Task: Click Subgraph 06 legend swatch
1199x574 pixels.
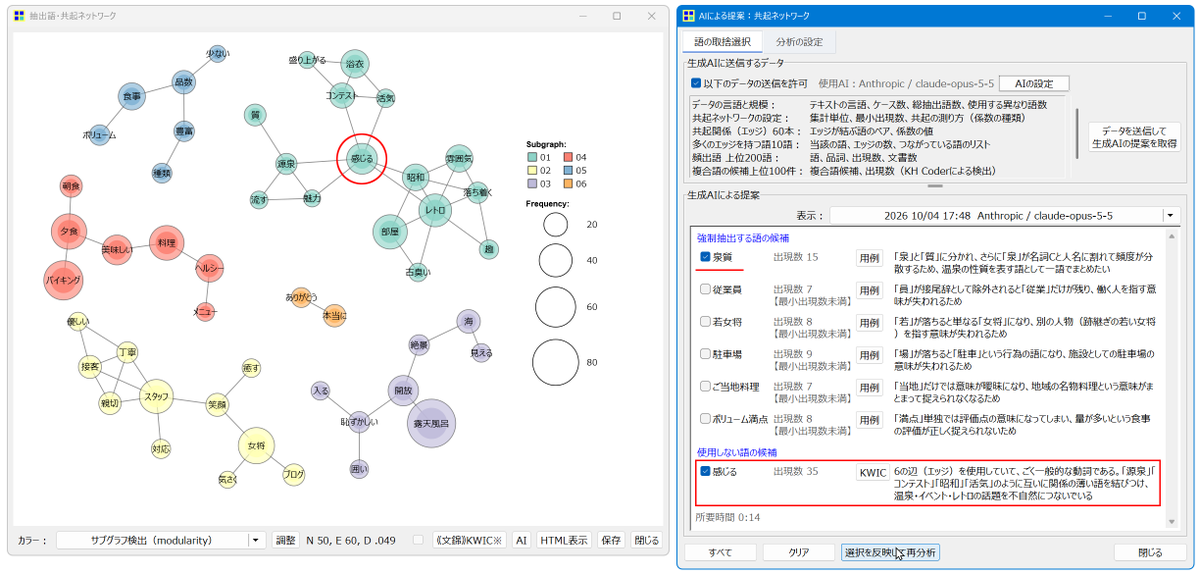Action: [x=568, y=183]
